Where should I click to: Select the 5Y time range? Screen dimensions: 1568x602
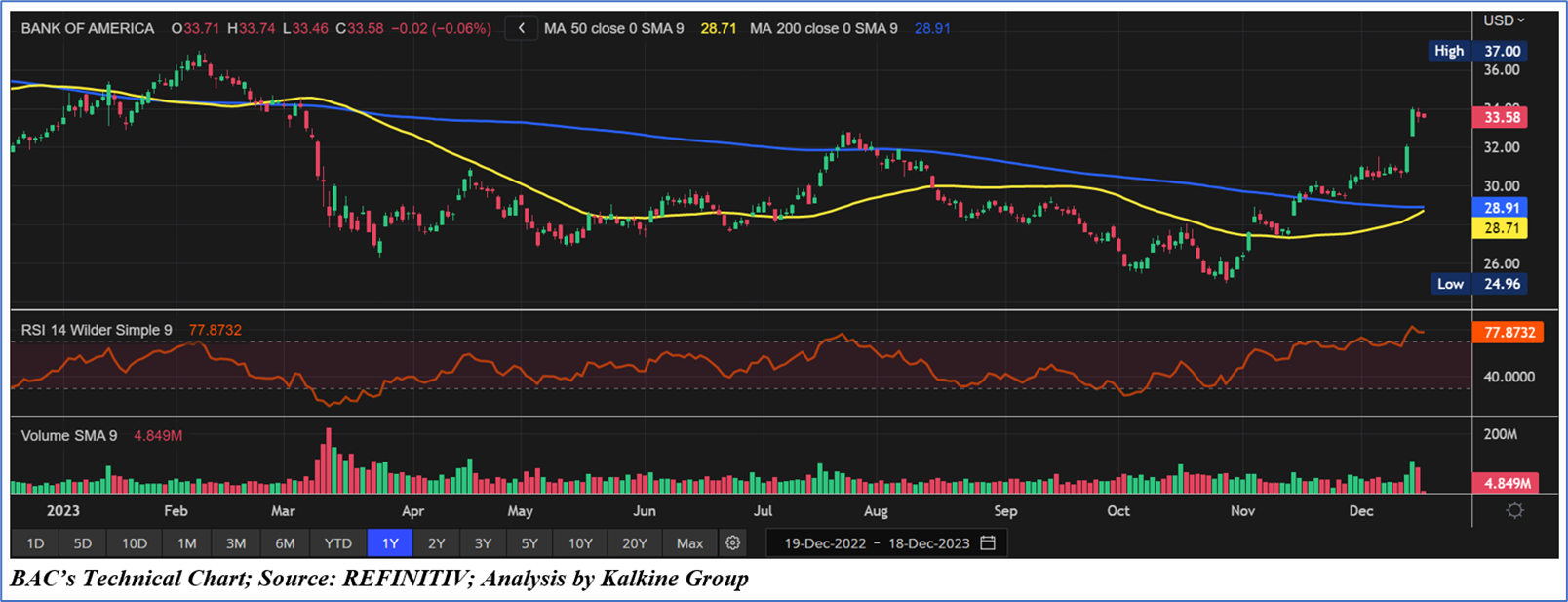coord(529,543)
